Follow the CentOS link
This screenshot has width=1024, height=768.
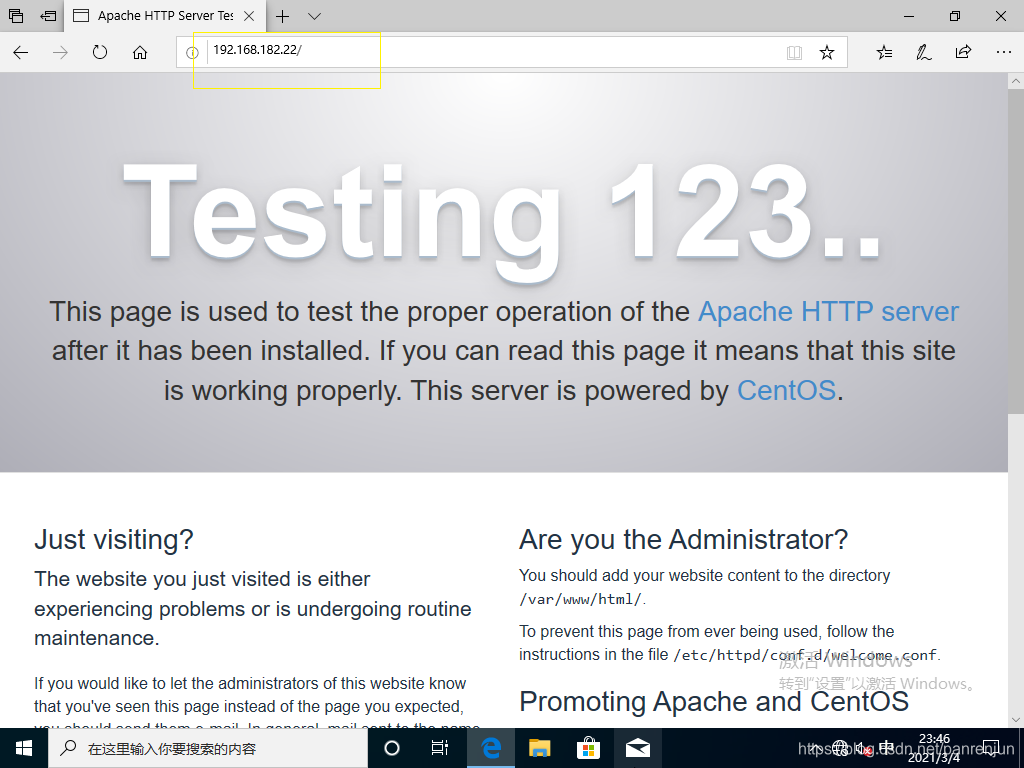(786, 391)
